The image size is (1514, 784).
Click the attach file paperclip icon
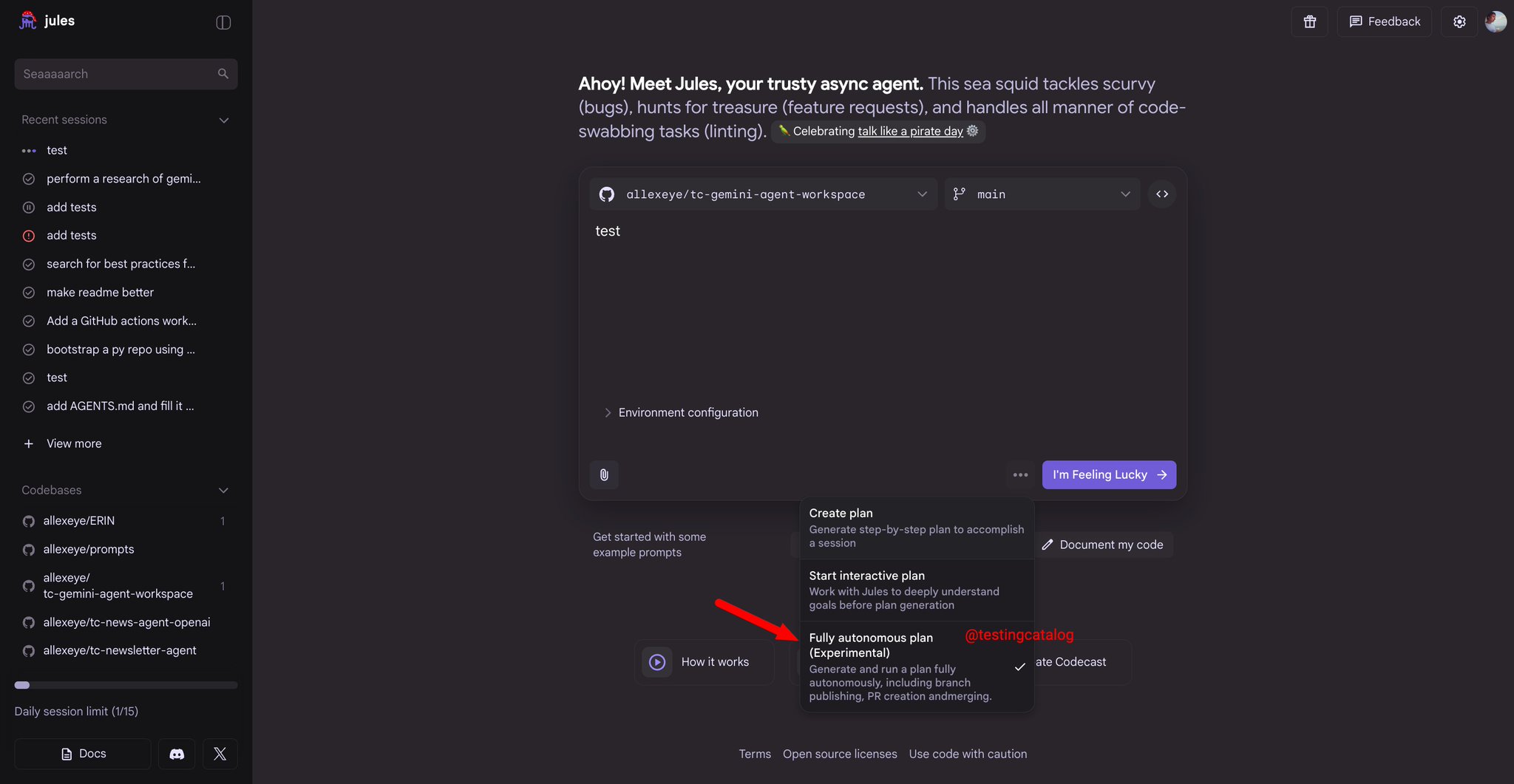point(604,474)
